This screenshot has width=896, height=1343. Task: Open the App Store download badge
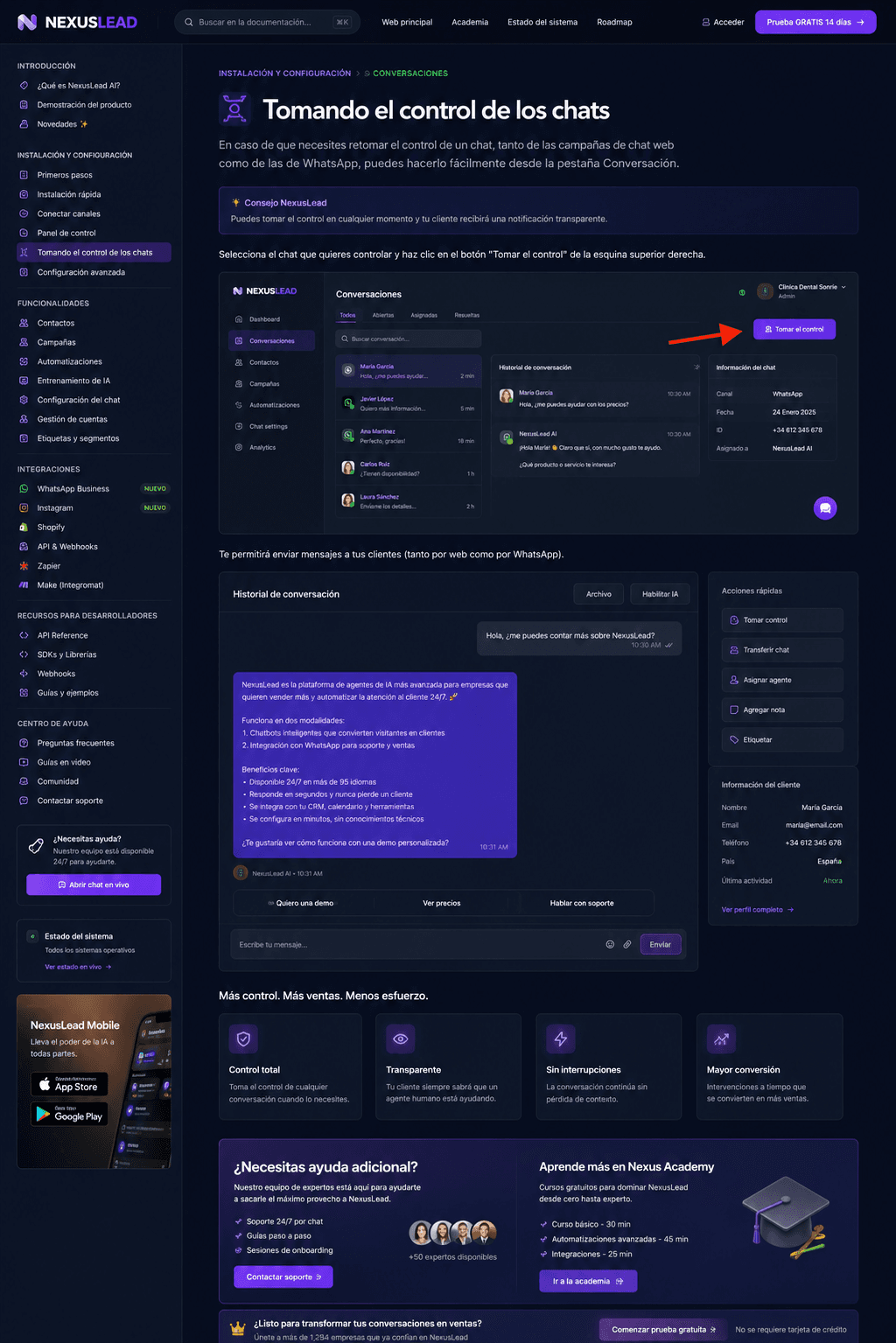69,1084
